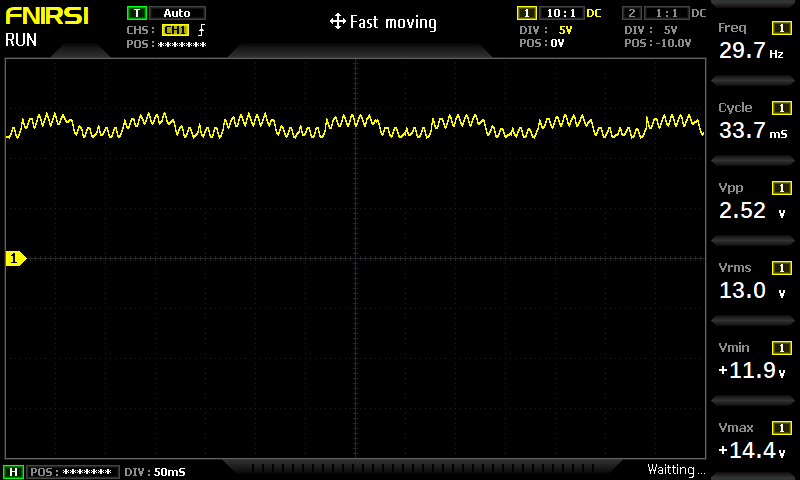Click the Waitting status text
This screenshot has width=800, height=480.
point(677,470)
